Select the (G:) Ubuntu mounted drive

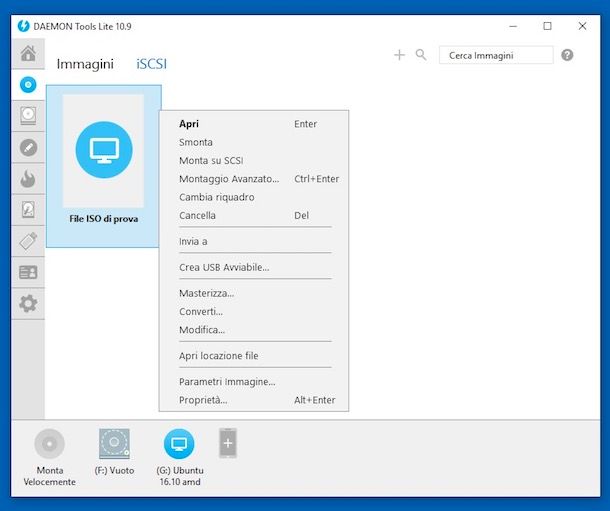pyautogui.click(x=179, y=444)
